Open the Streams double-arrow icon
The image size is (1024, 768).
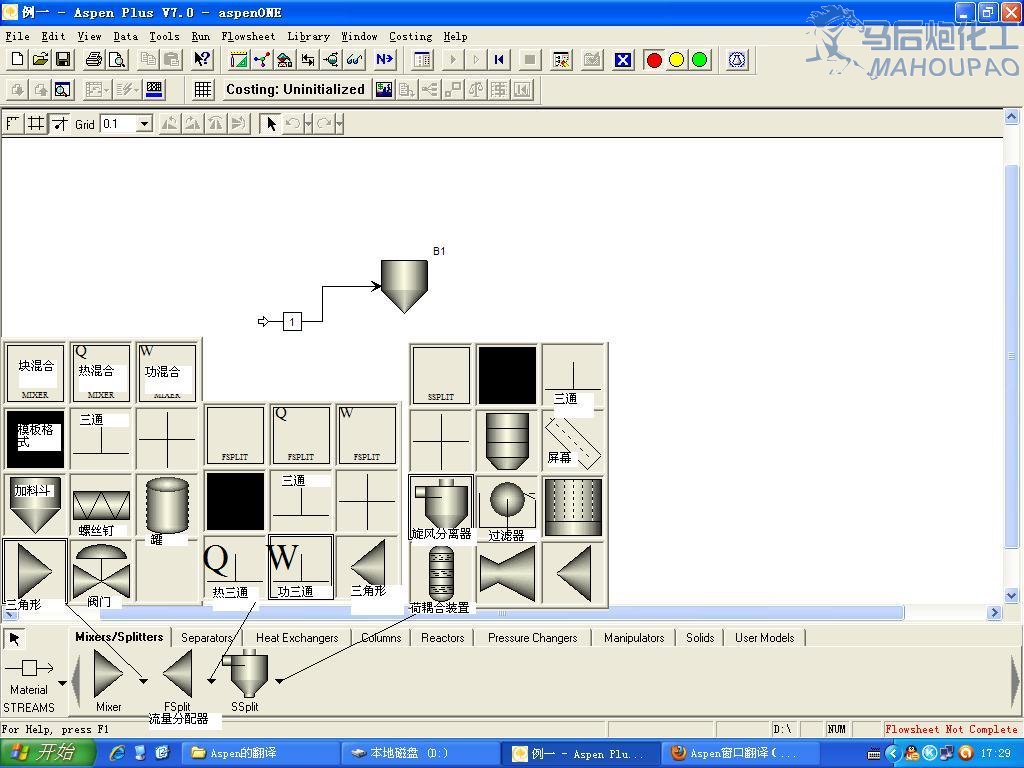308,59
